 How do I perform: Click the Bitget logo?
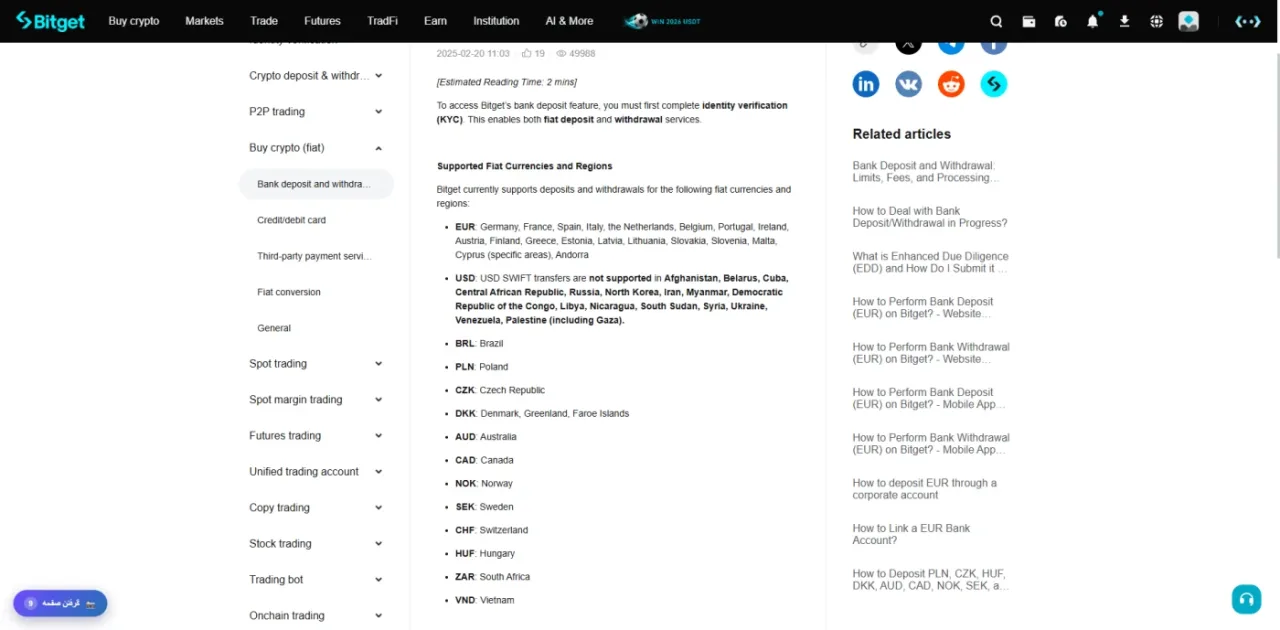(x=50, y=21)
